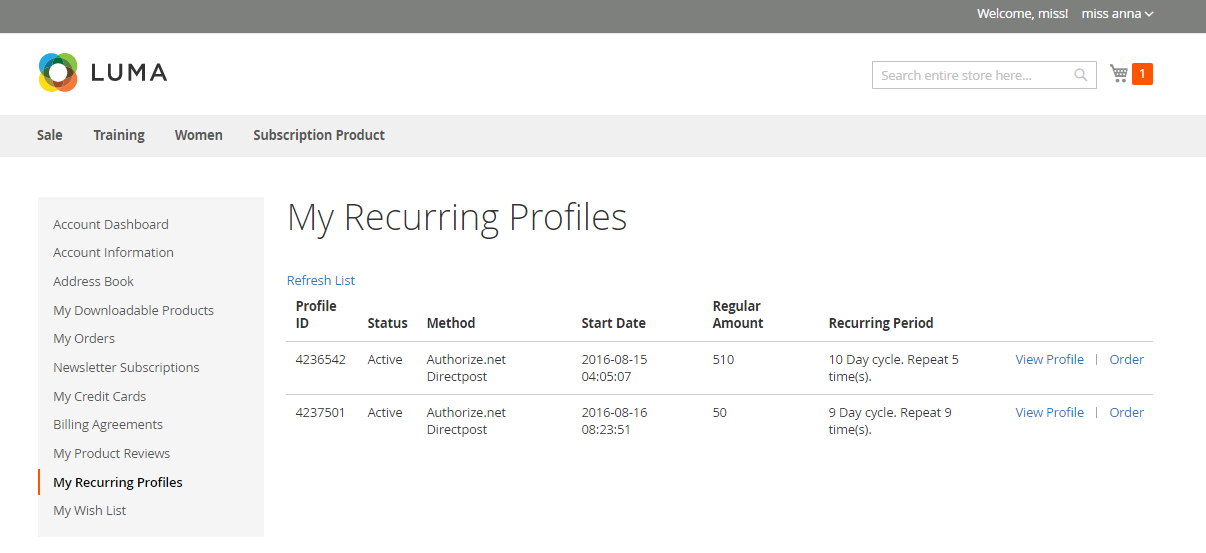Open My Wish List in sidebar
This screenshot has width=1206, height=553.
tap(90, 510)
